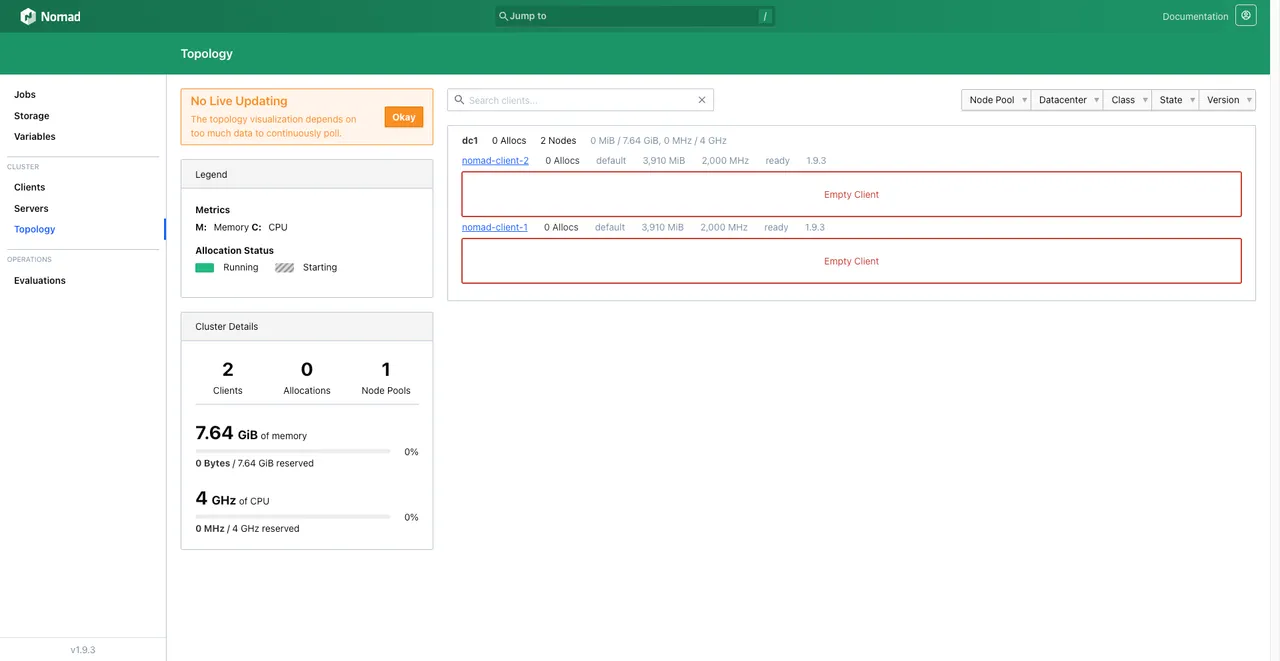Click the memory usage progress bar
This screenshot has height=661, width=1280.
(293, 452)
